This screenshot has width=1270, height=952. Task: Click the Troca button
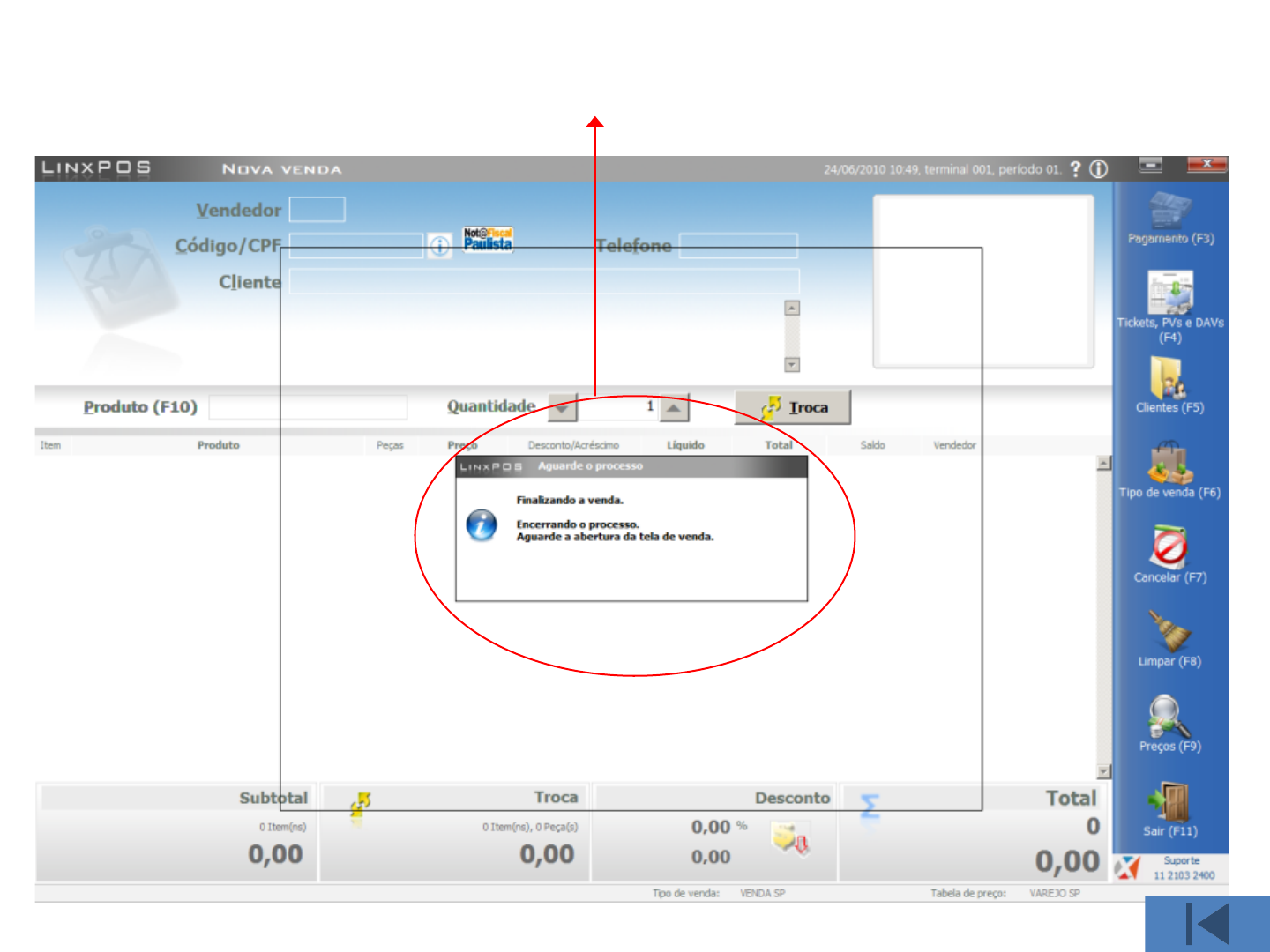click(x=793, y=407)
